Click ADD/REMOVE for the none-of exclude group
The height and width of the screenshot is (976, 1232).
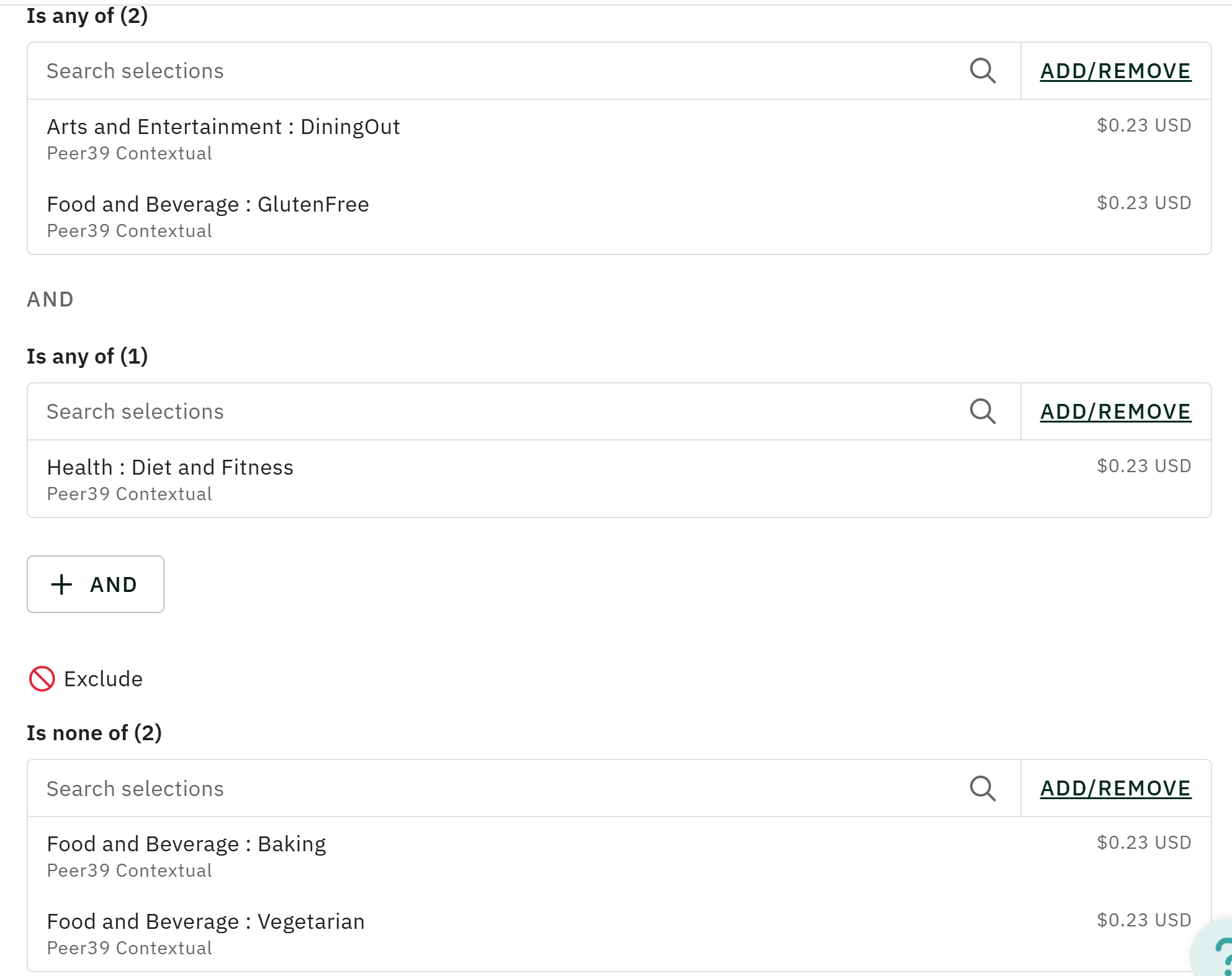(1115, 788)
